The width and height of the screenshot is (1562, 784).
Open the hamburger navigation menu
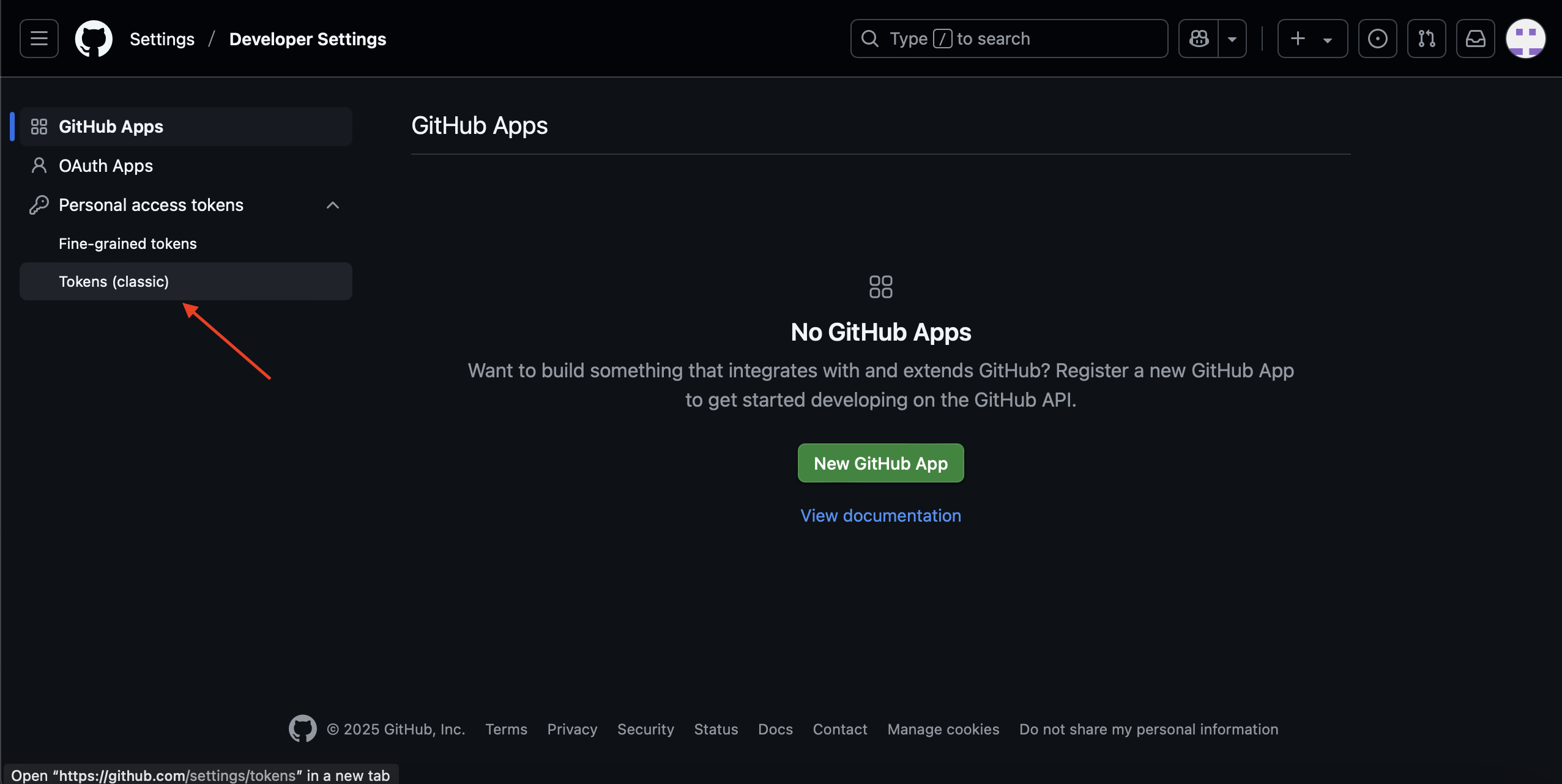click(39, 39)
